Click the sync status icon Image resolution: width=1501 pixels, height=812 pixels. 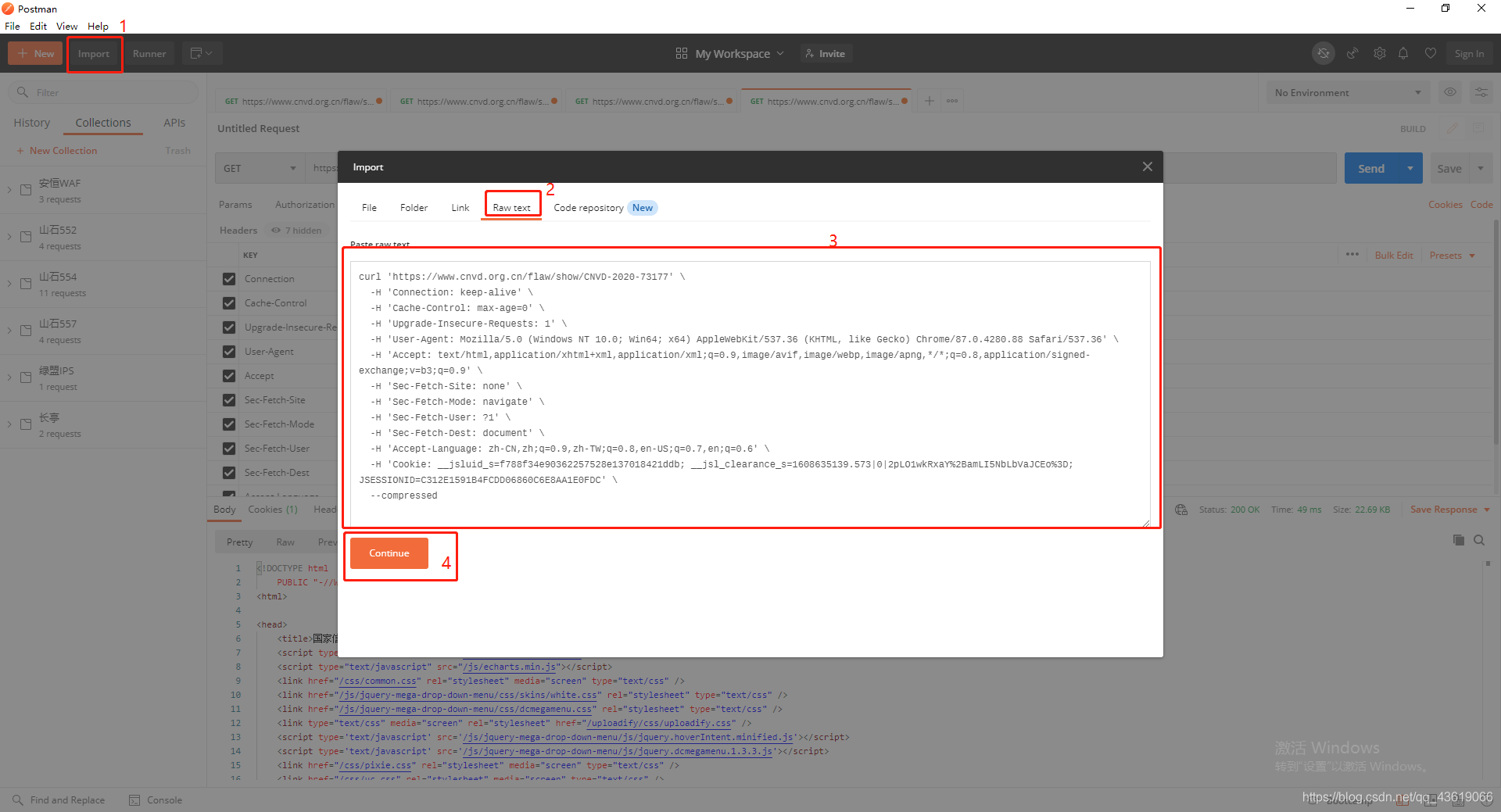[x=1324, y=53]
